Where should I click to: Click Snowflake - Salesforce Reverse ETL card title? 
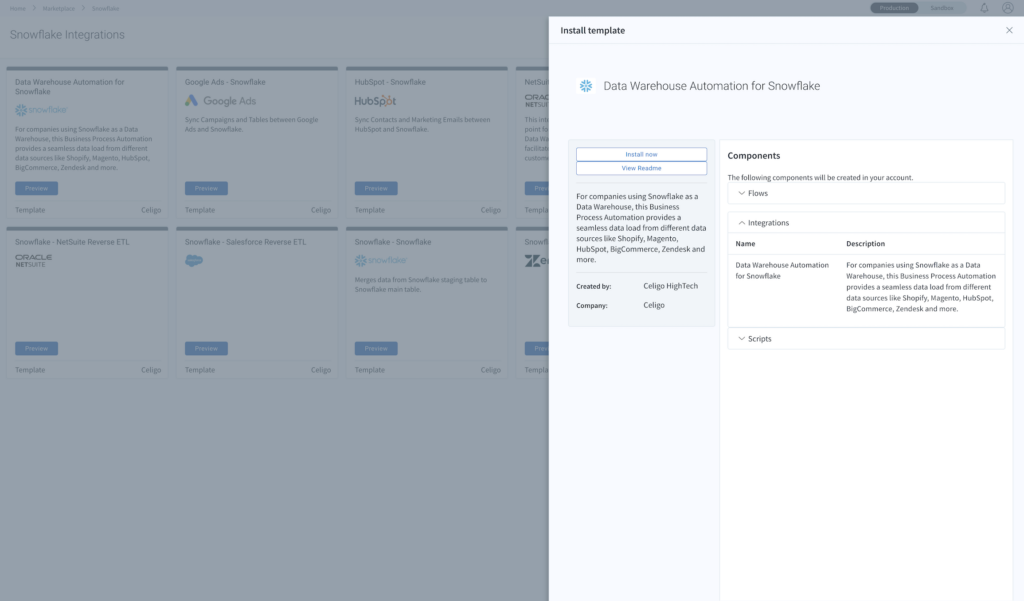point(245,242)
